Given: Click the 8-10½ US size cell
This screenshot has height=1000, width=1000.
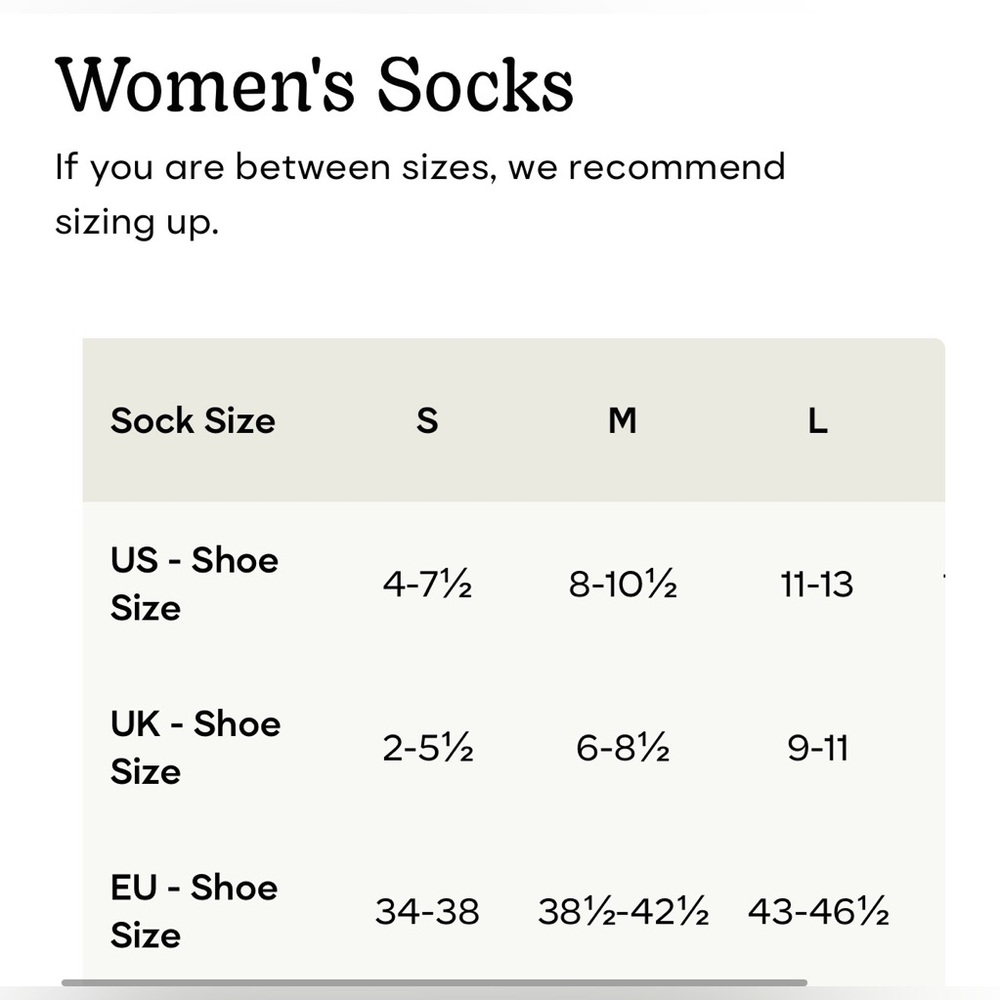Looking at the screenshot, I should pyautogui.click(x=622, y=584).
